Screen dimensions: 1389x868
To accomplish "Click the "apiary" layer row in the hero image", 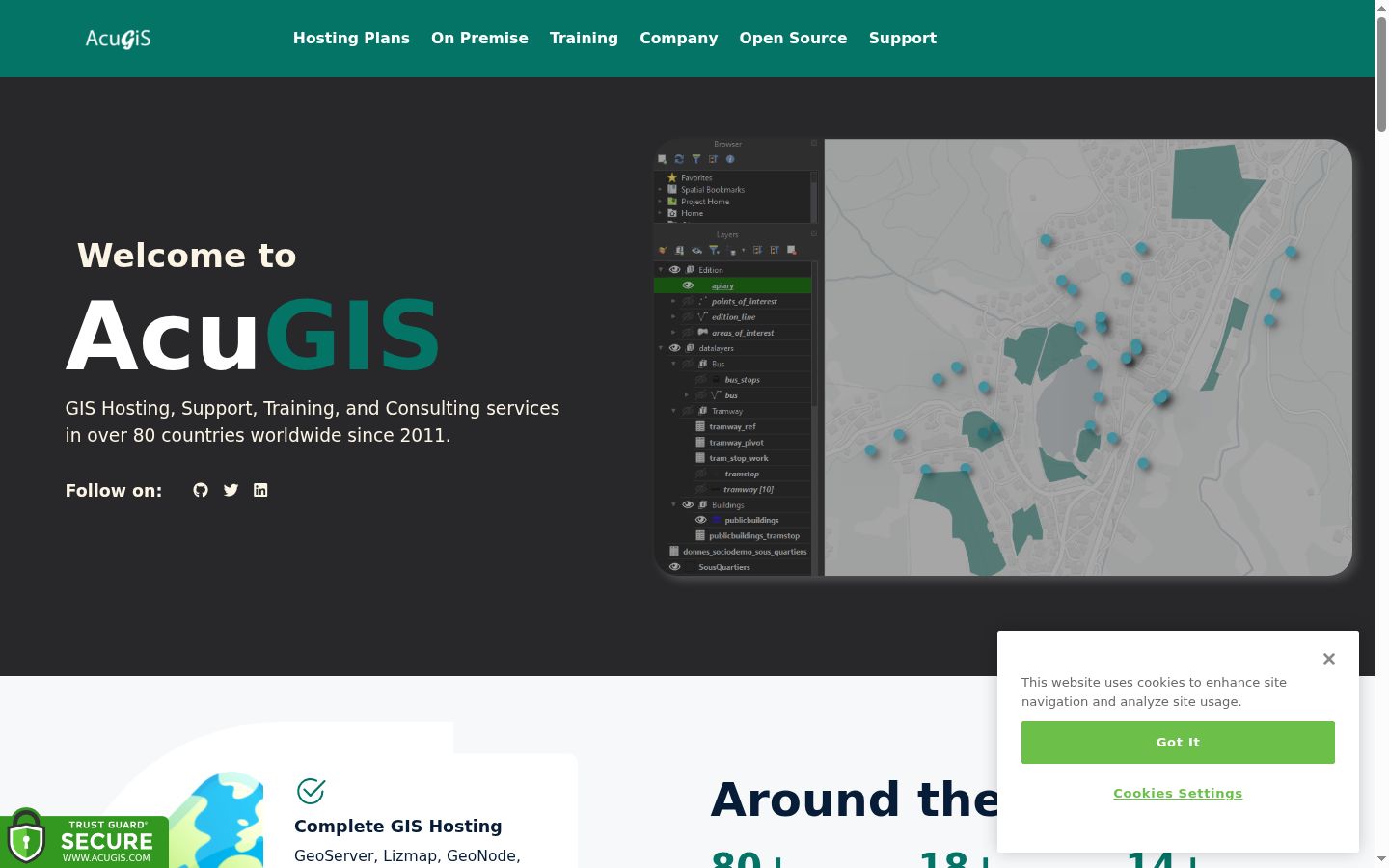I will click(733, 285).
